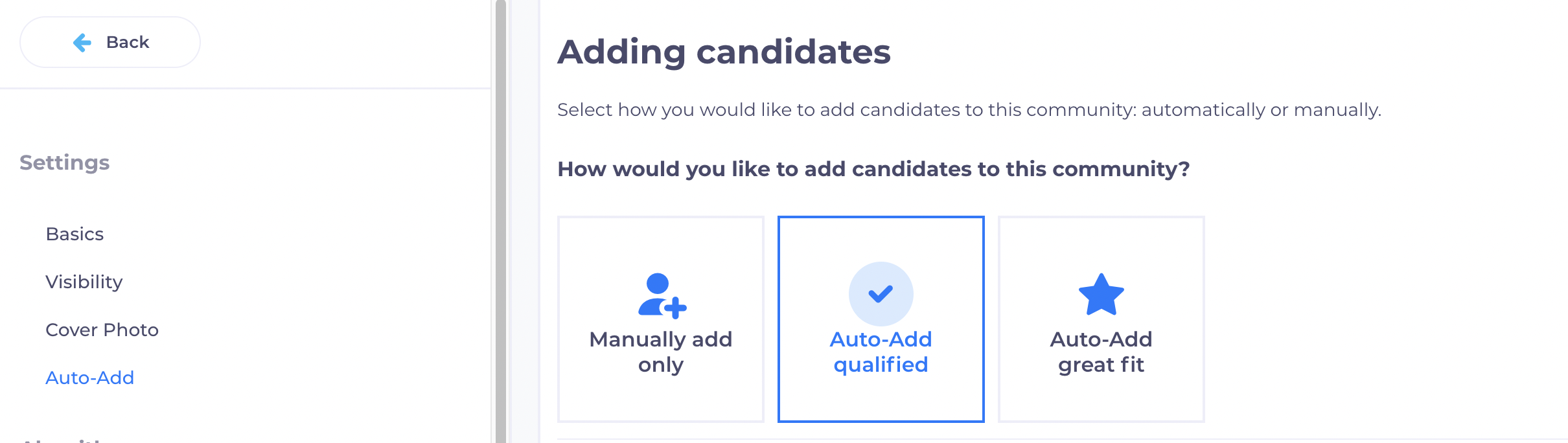Open the Visibility settings section

[x=84, y=282]
